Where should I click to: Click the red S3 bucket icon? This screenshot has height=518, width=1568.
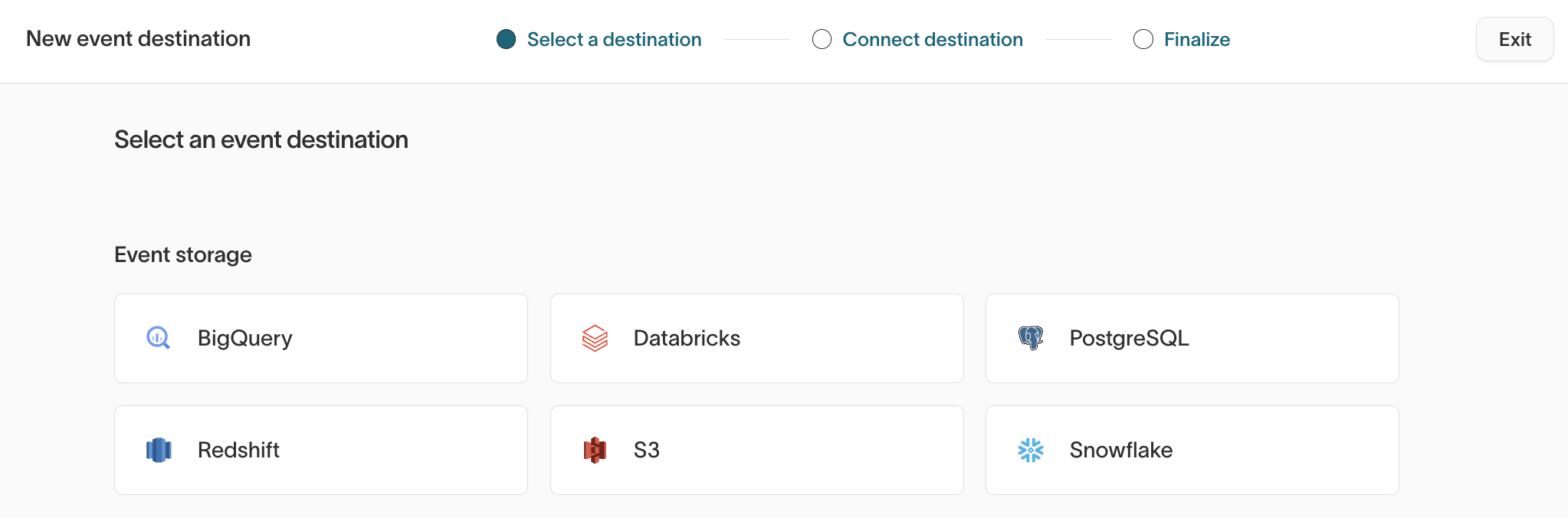point(595,450)
